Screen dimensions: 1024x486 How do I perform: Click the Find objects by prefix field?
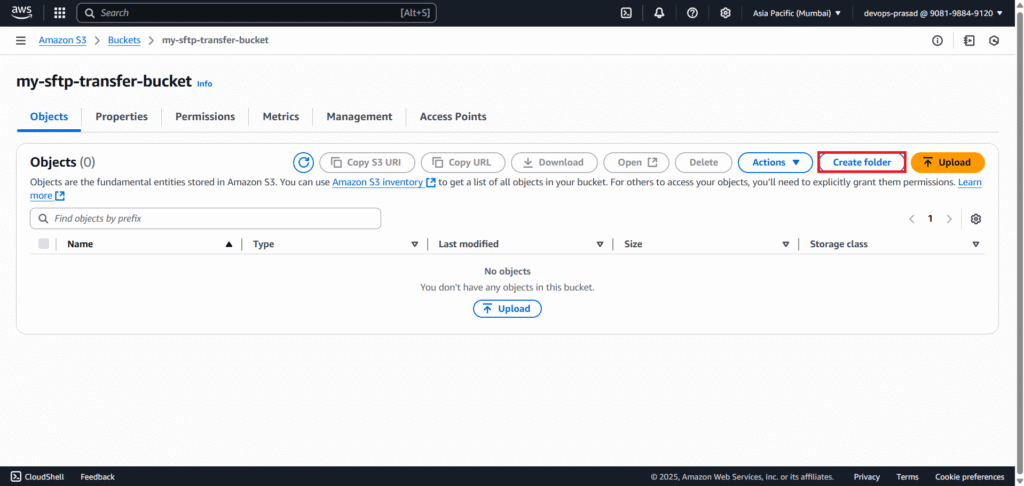click(x=206, y=219)
